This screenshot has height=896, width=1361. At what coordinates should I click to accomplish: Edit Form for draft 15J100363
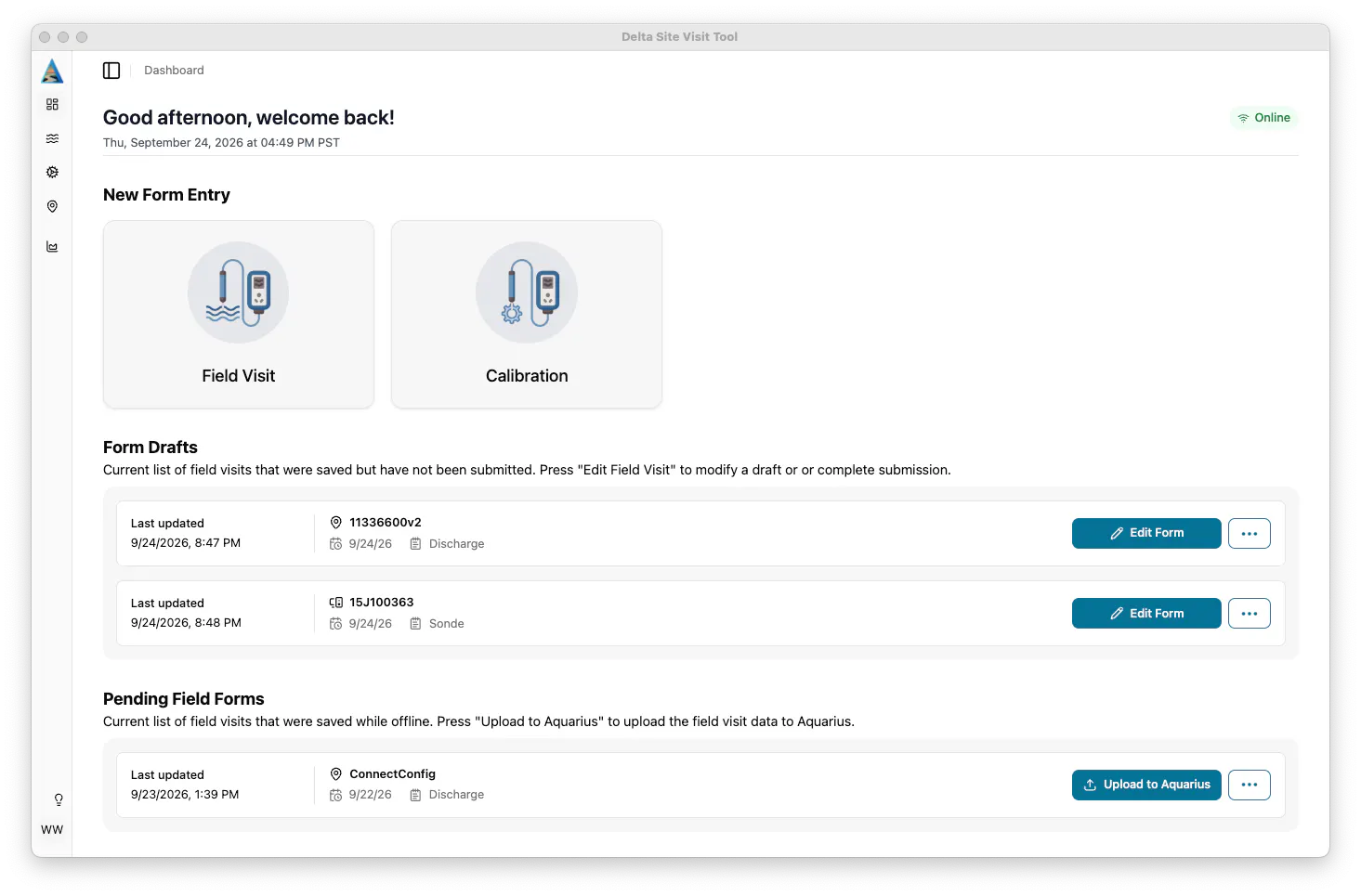pyautogui.click(x=1146, y=613)
